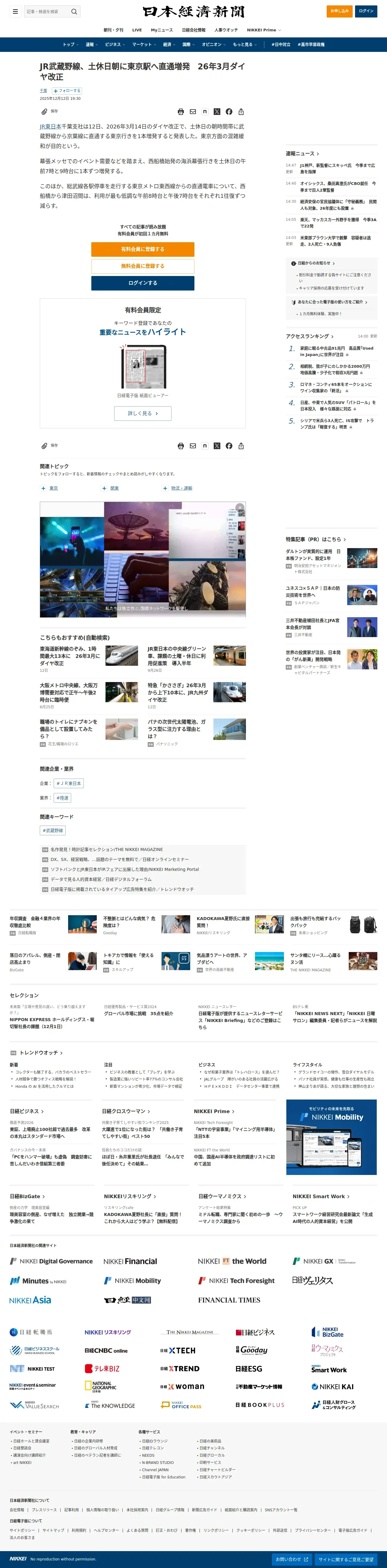Click the 日経電子版 紙面ビューアー tablet image
387x1568 pixels.
pos(143,367)
